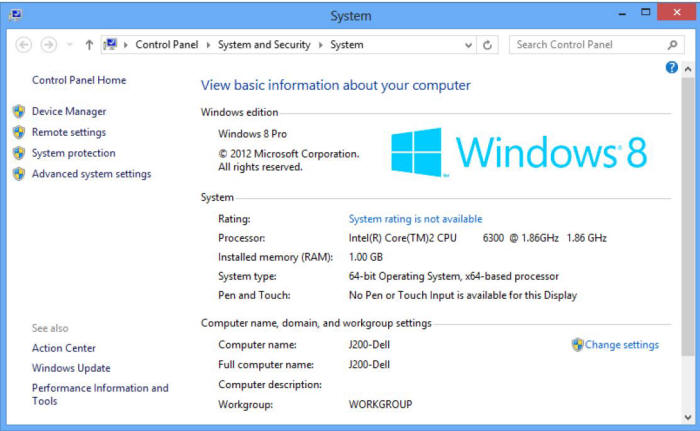This screenshot has height=431, width=700.
Task: Open System protection link
Action: point(74,153)
